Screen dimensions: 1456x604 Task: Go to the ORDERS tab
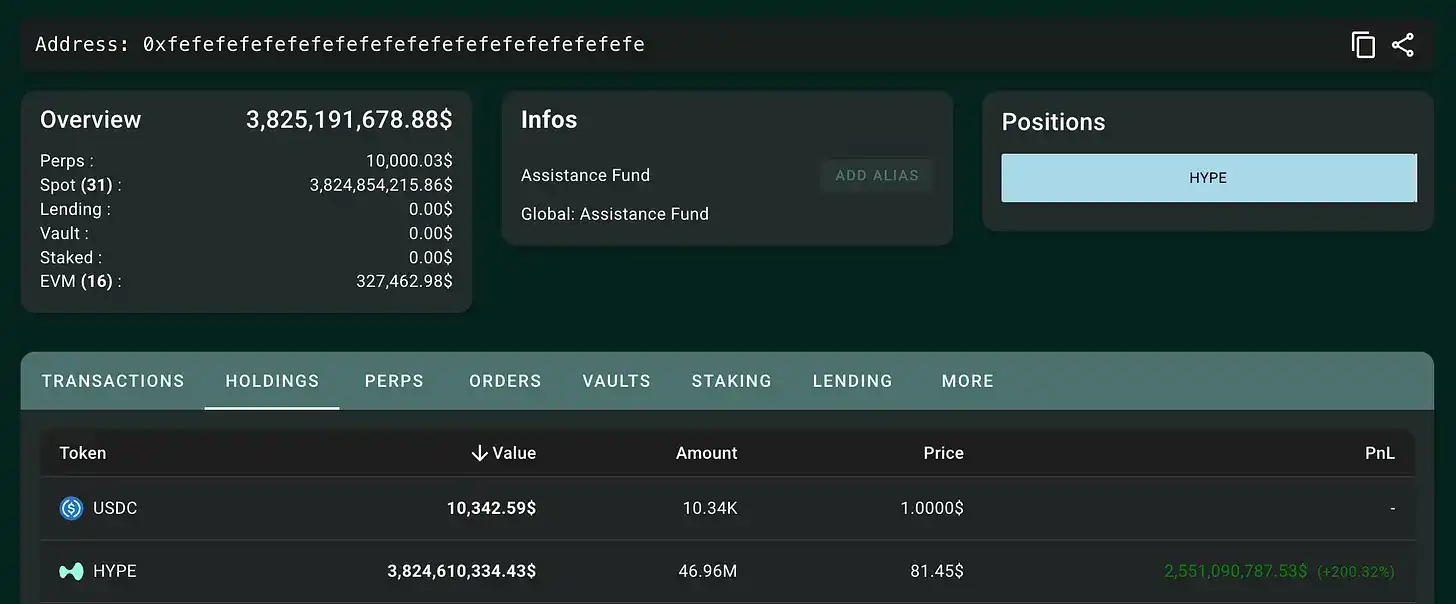(505, 381)
